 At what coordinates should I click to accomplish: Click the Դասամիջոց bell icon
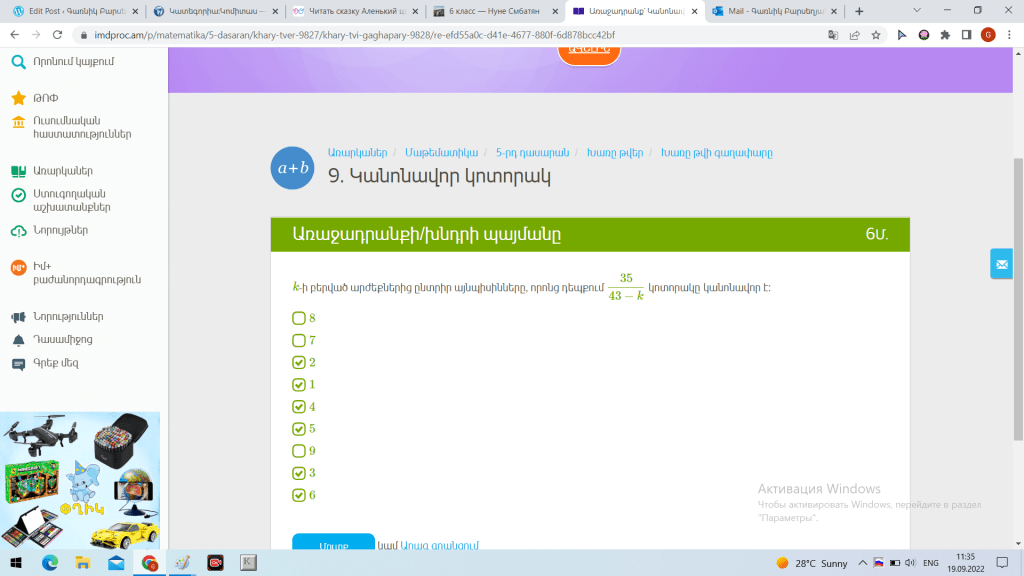click(18, 340)
